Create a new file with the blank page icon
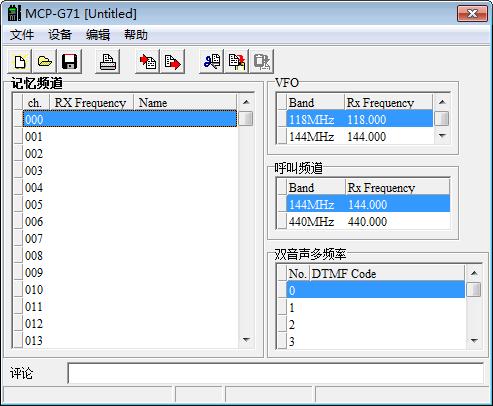 (x=20, y=62)
